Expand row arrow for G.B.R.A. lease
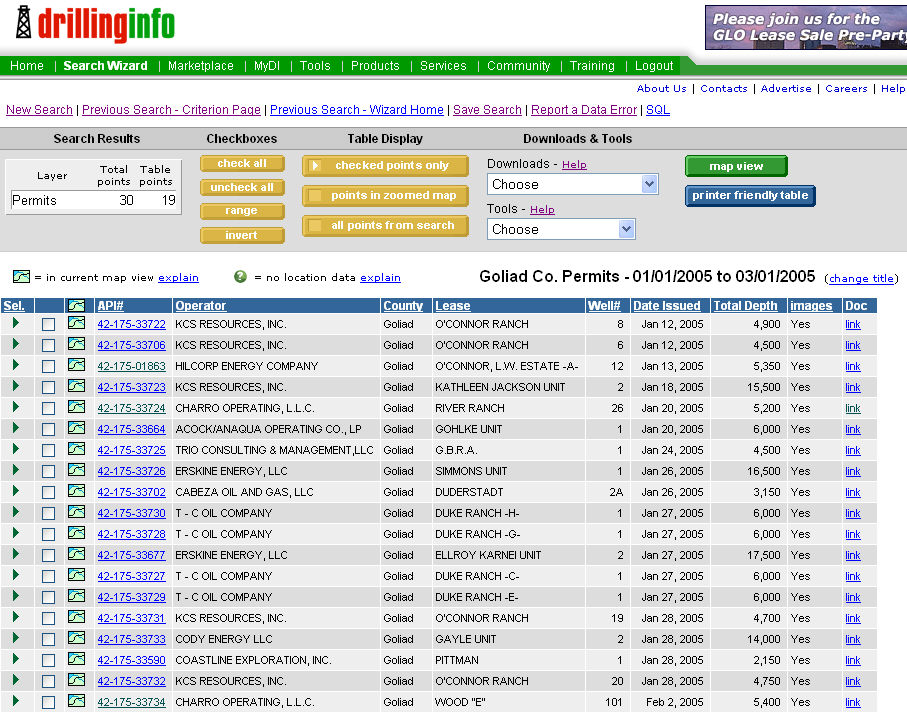907x720 pixels. point(16,449)
